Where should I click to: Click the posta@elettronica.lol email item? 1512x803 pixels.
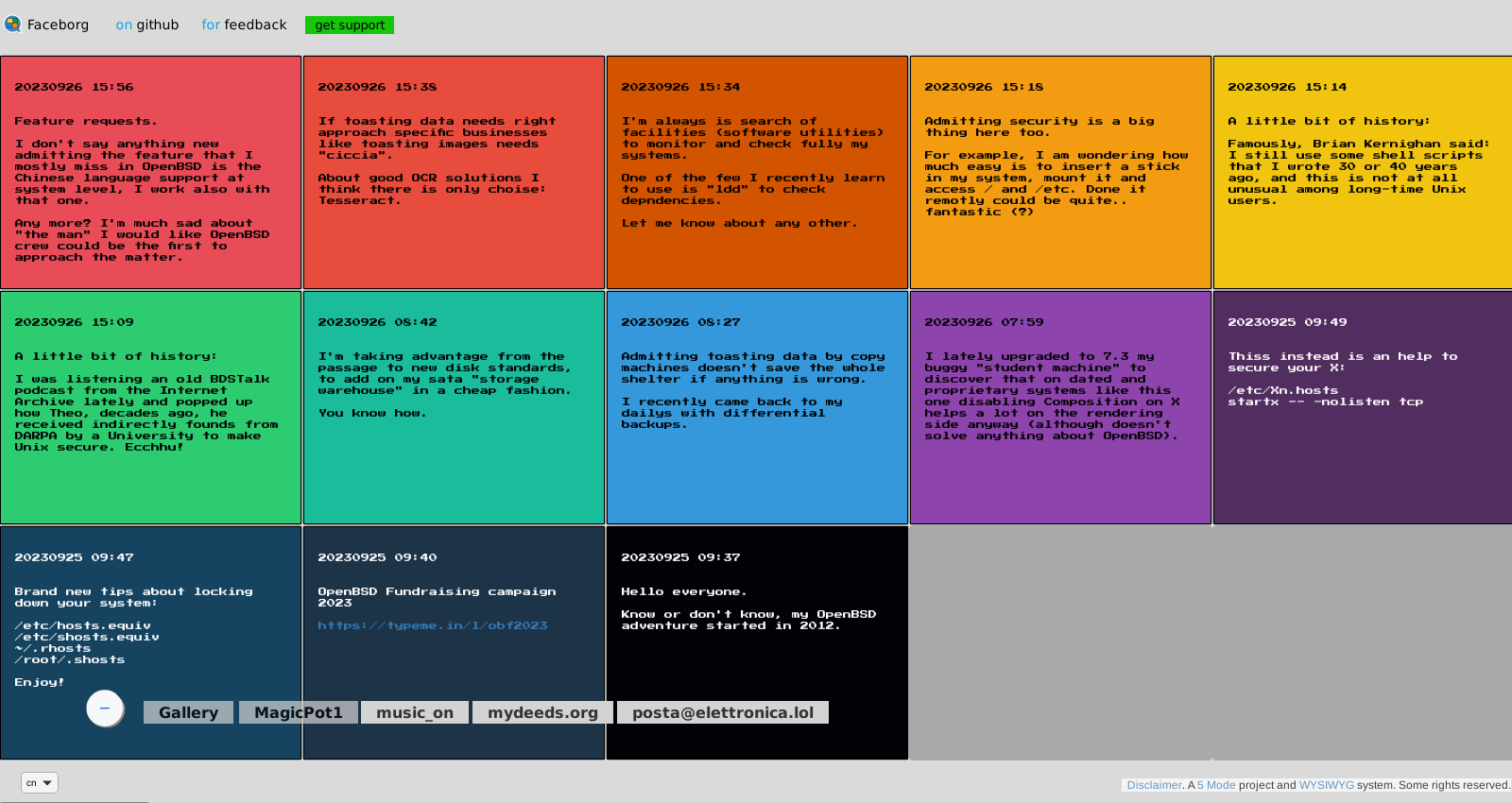point(723,712)
